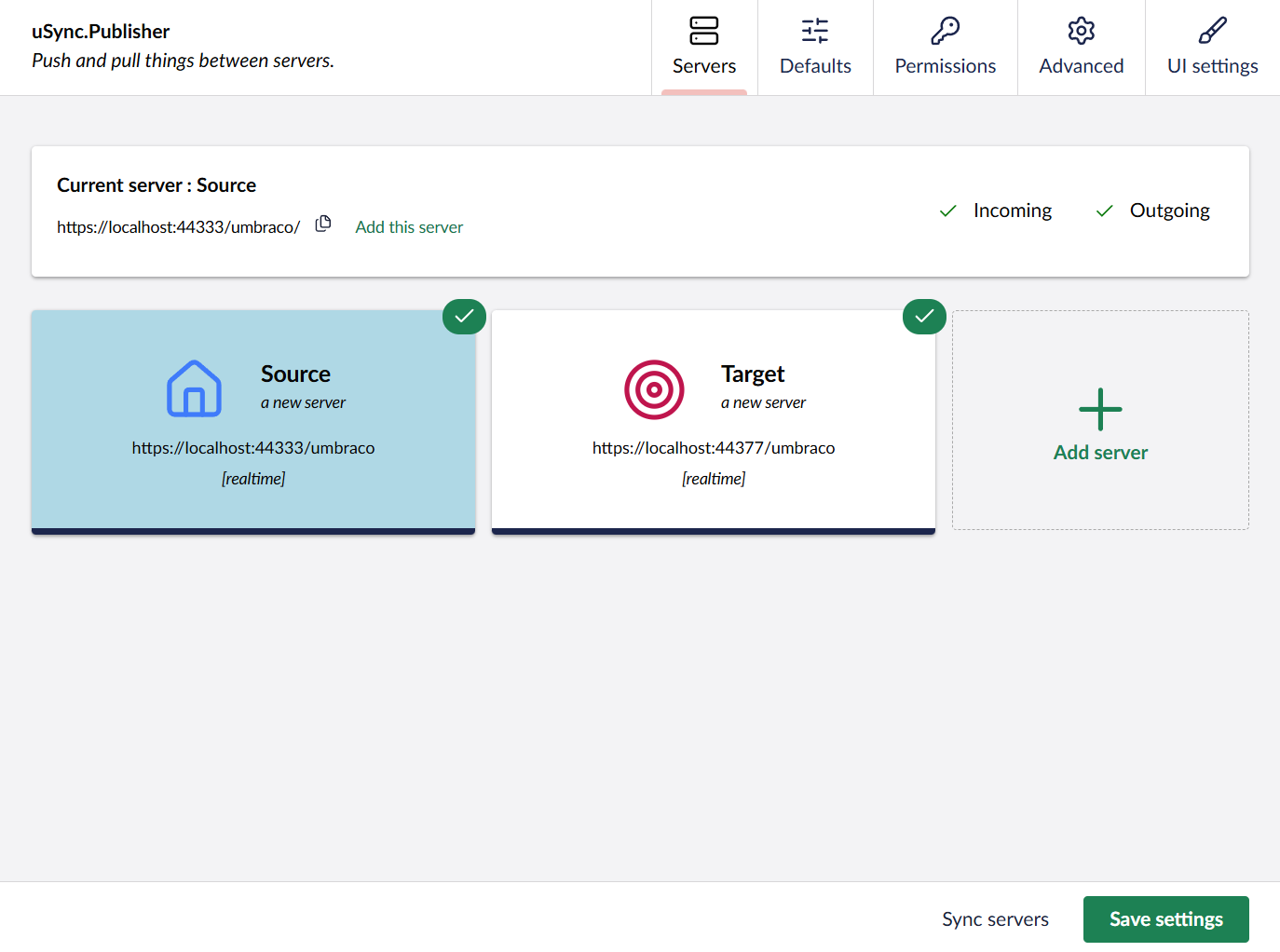Toggle the Outgoing checkmark for the current server

click(x=1104, y=211)
